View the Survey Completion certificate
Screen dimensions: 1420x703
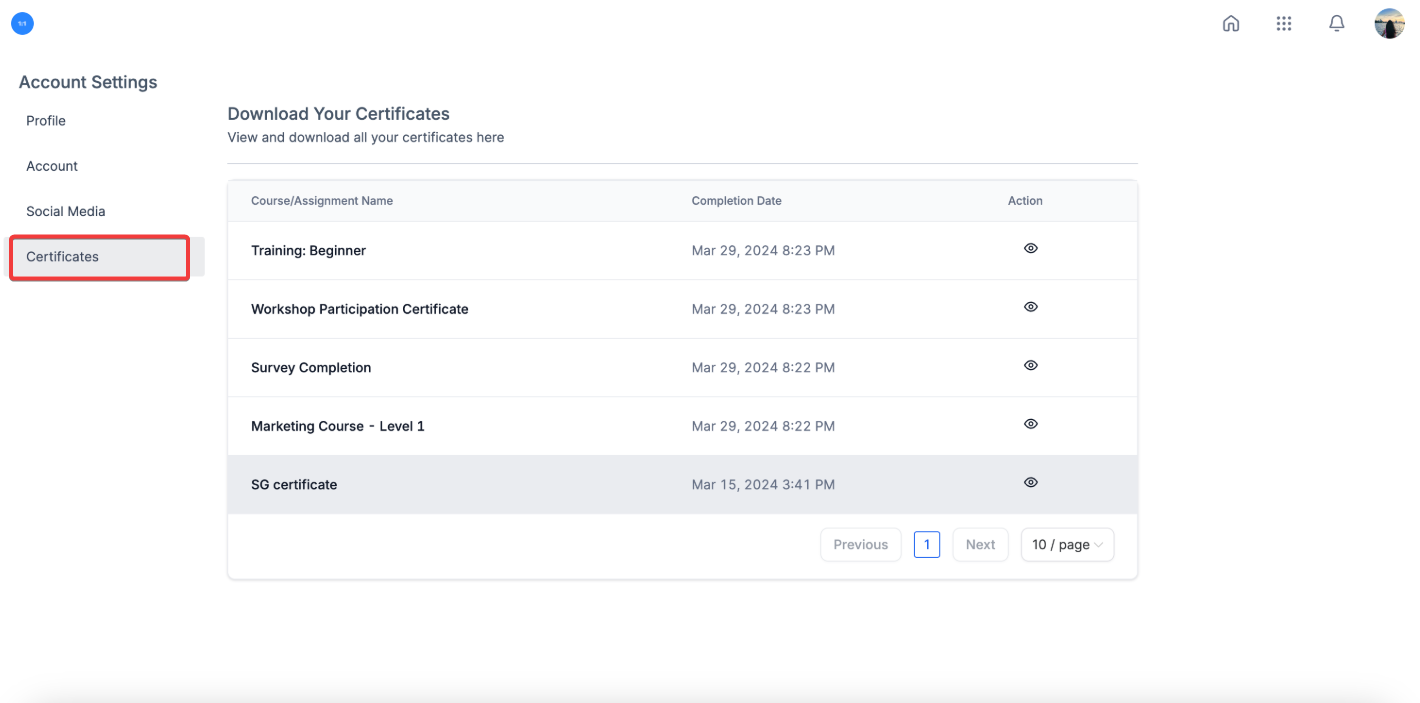pos(1030,366)
